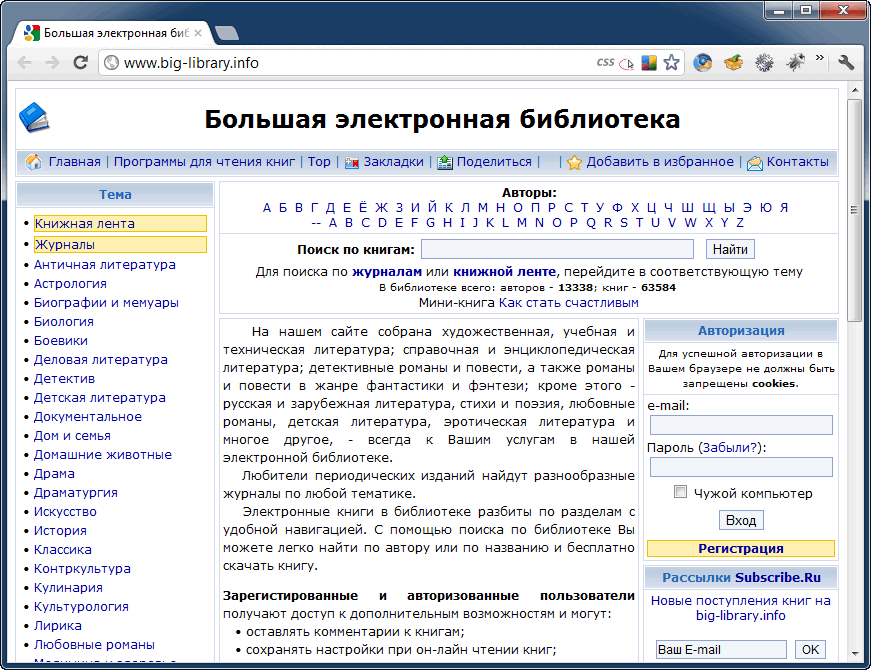Click the box with green arrow extension icon
The height and width of the screenshot is (670, 871).
(734, 63)
